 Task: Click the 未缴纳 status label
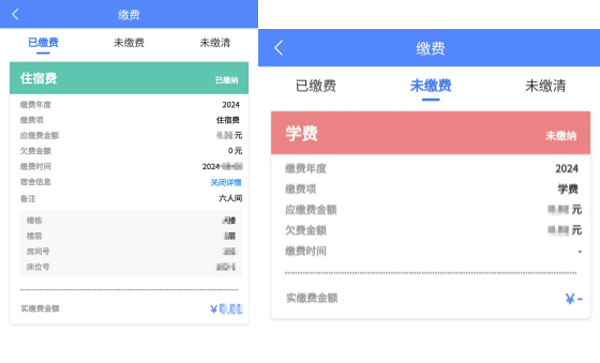click(561, 136)
